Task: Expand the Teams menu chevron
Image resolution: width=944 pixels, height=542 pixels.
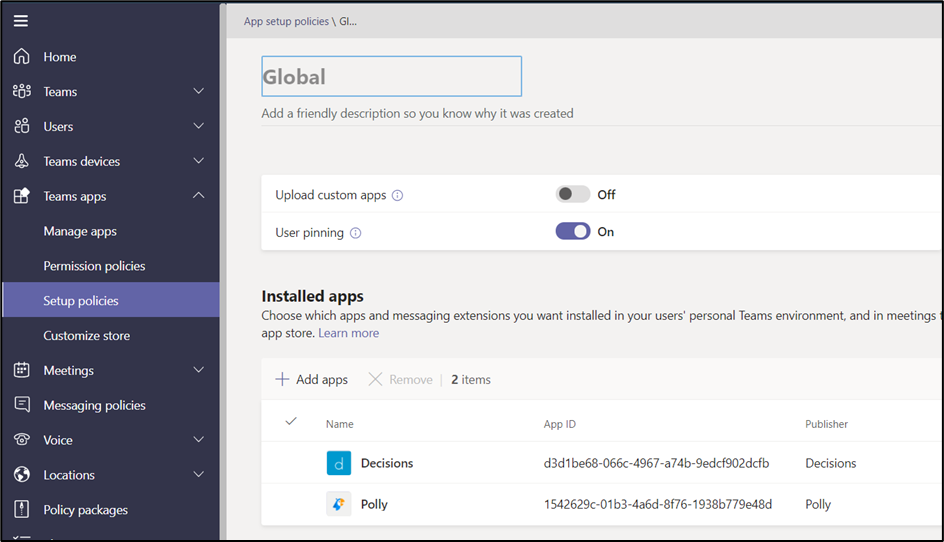Action: click(199, 91)
